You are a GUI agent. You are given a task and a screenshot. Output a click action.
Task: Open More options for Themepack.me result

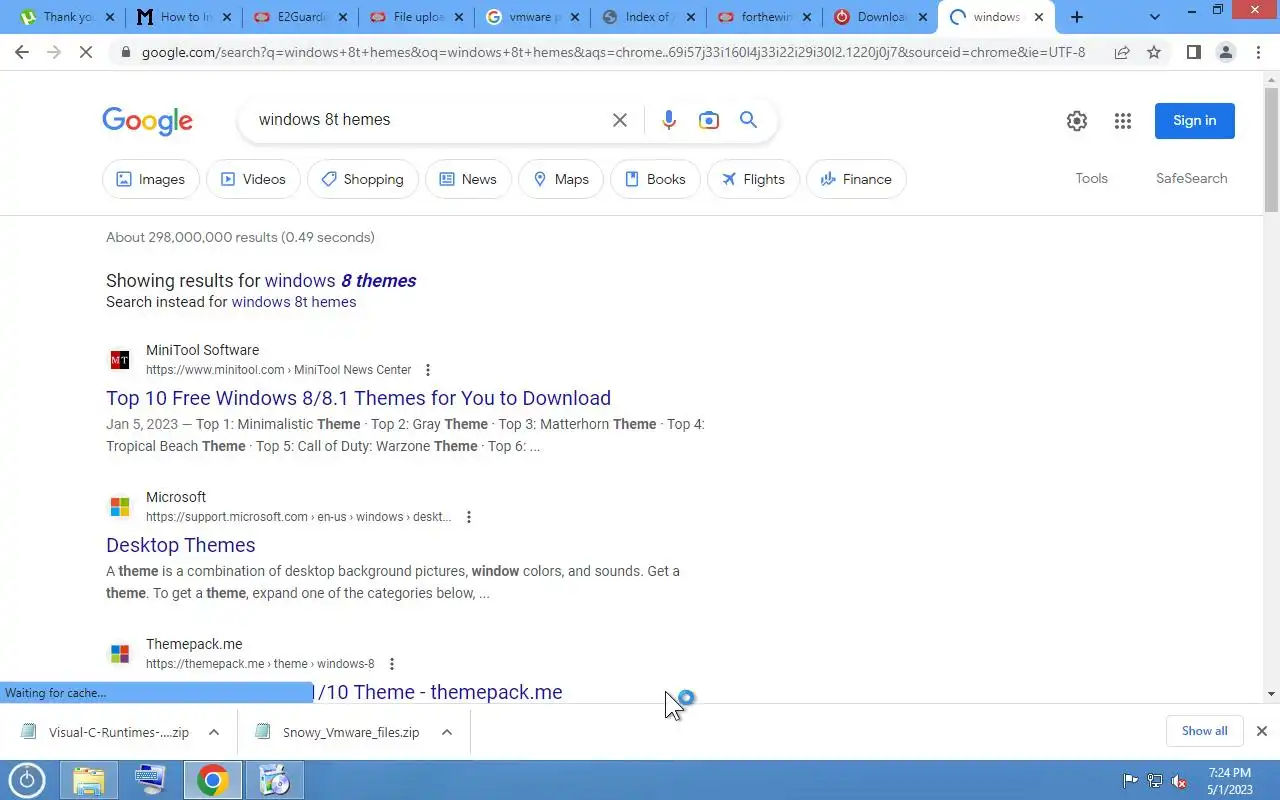pos(391,664)
